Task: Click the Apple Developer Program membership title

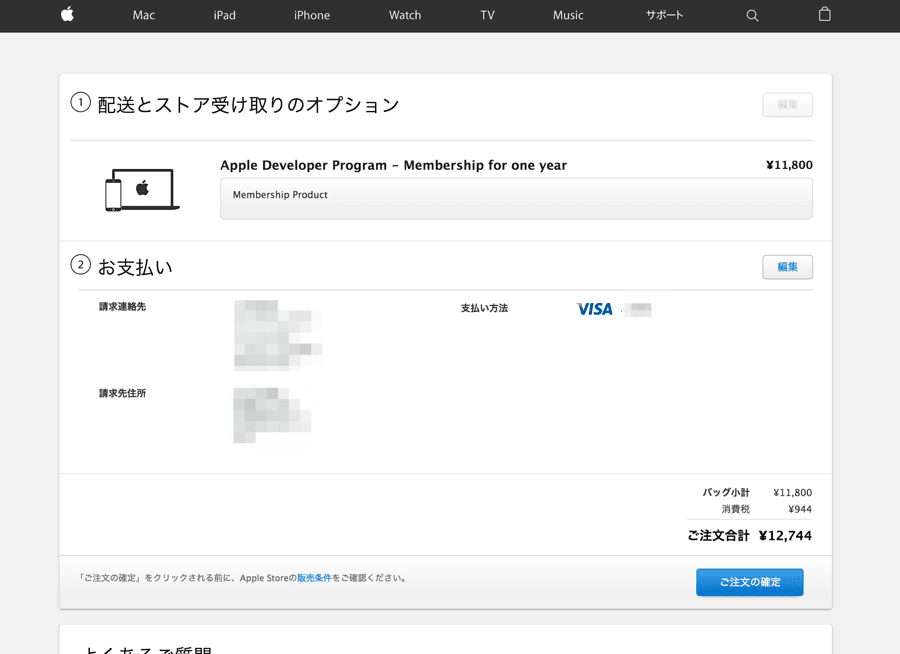Action: (x=393, y=165)
